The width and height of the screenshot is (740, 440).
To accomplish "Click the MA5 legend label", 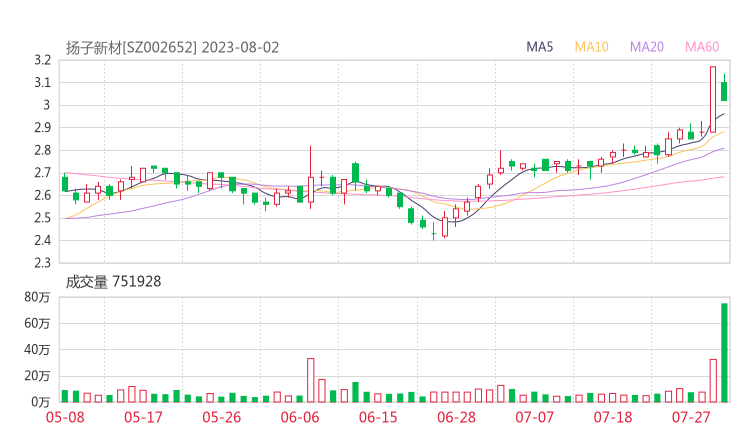I will (x=539, y=47).
